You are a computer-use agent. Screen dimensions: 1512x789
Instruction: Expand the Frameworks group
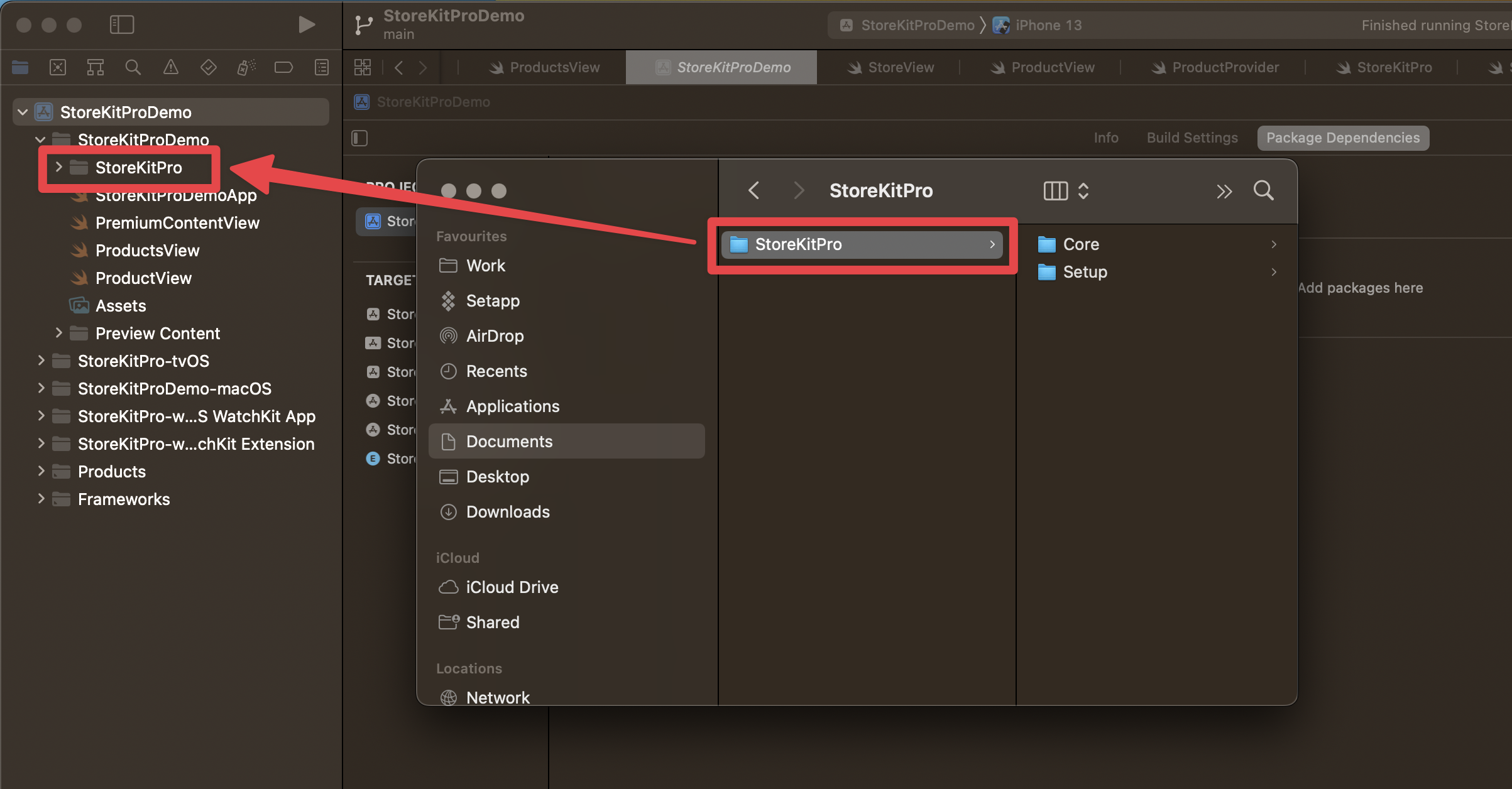point(41,499)
